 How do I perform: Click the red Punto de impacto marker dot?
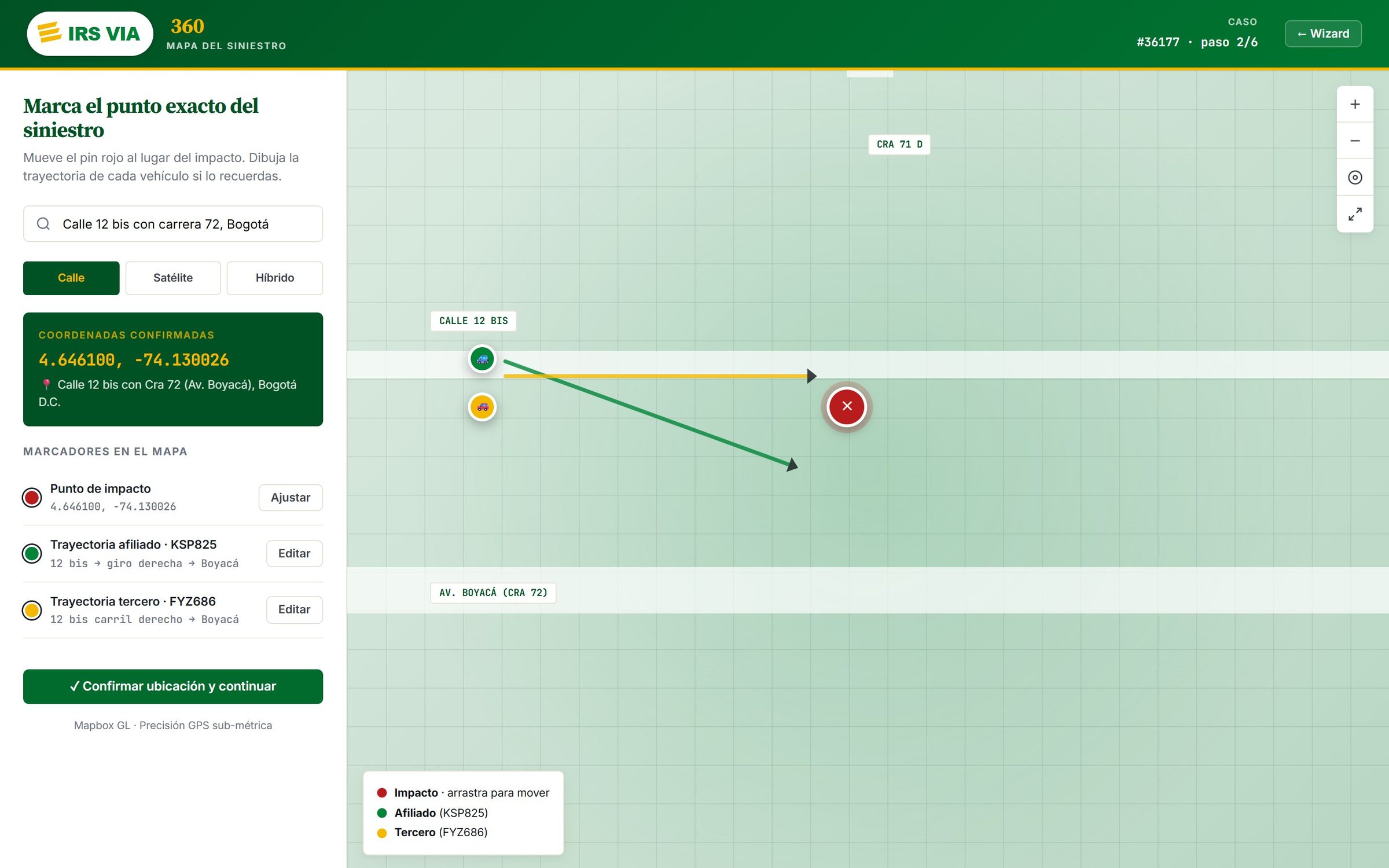pos(32,497)
